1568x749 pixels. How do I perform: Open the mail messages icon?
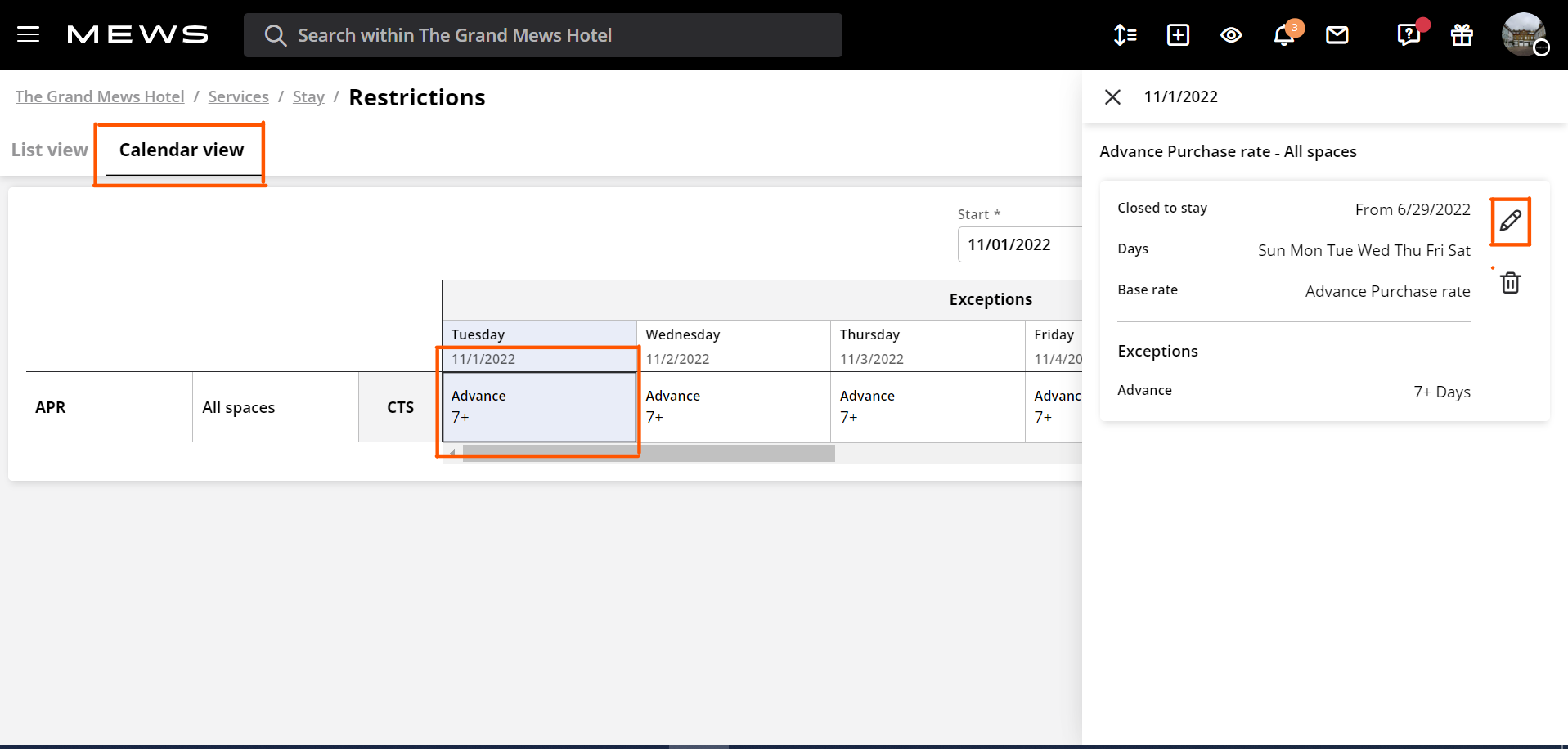tap(1337, 35)
